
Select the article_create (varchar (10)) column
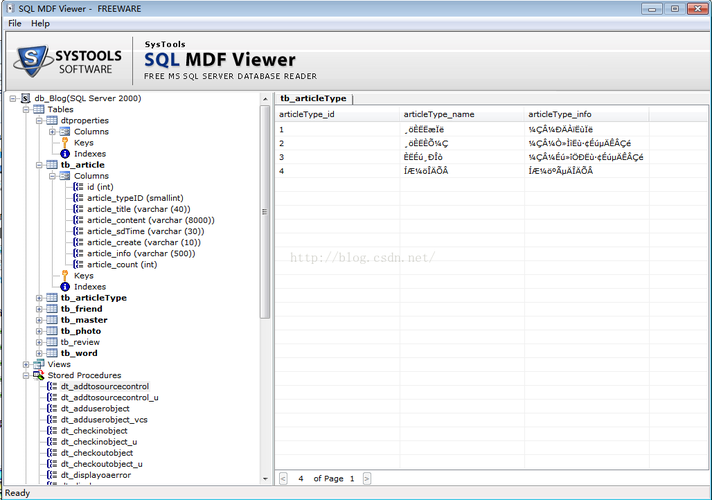143,243
